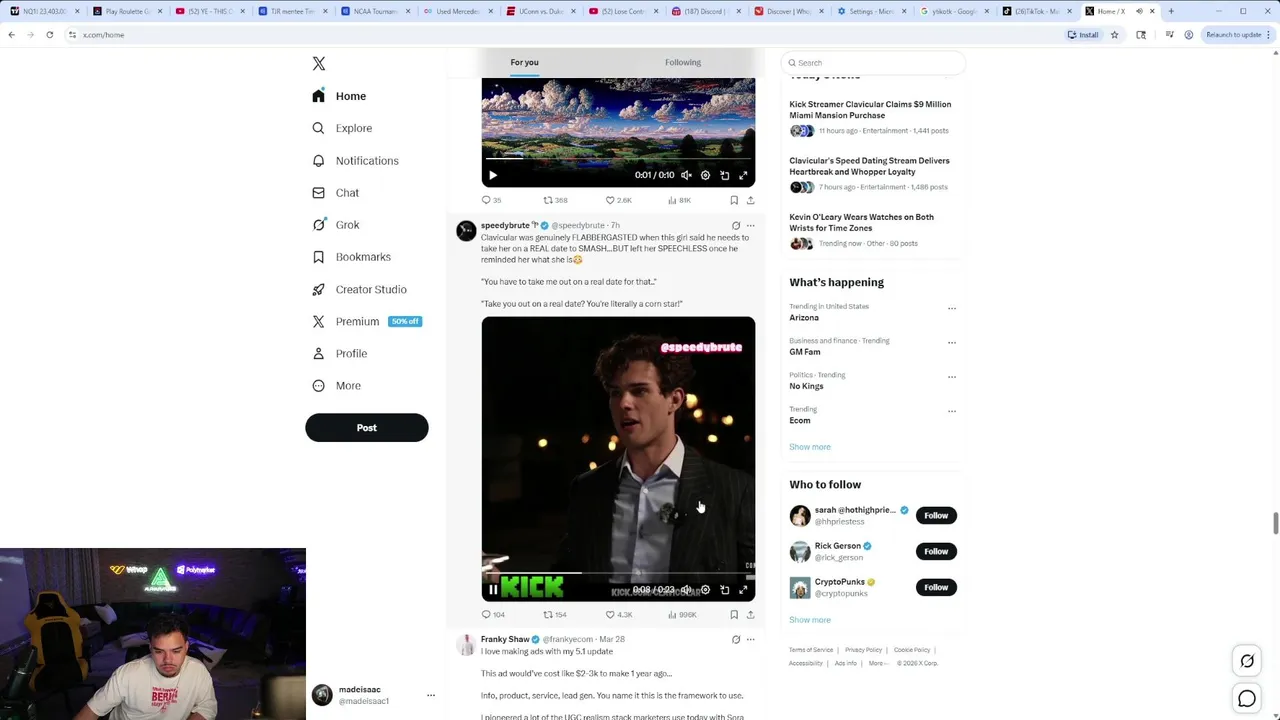
Task: Enter fullscreen on top video
Action: [x=743, y=175]
